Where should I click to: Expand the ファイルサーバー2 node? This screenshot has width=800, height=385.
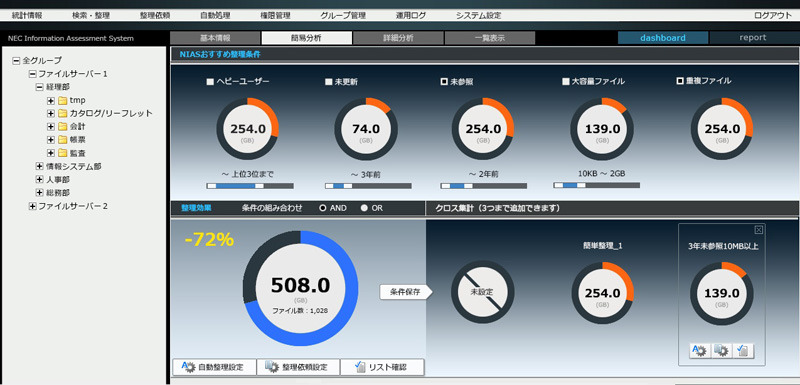tap(32, 206)
